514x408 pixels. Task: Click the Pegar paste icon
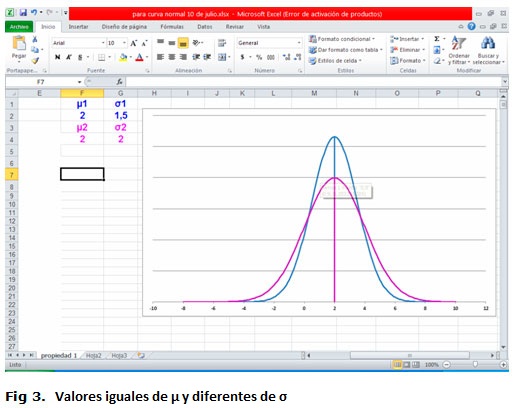19,44
